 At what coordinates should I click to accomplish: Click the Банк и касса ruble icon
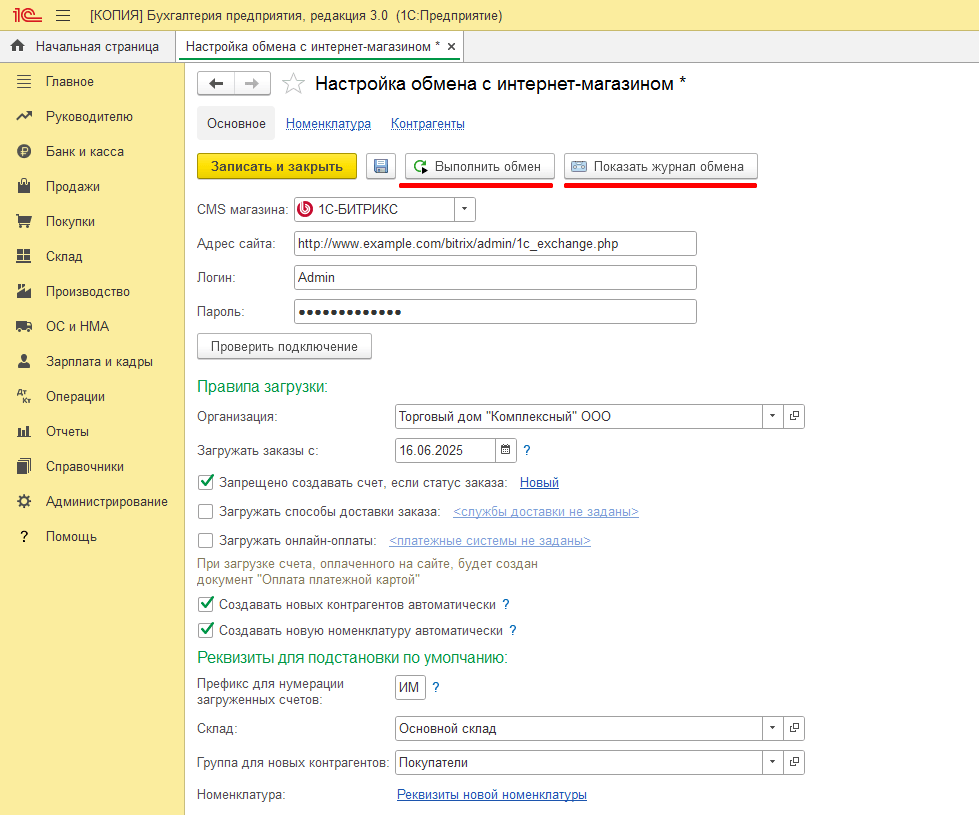pyautogui.click(x=24, y=151)
